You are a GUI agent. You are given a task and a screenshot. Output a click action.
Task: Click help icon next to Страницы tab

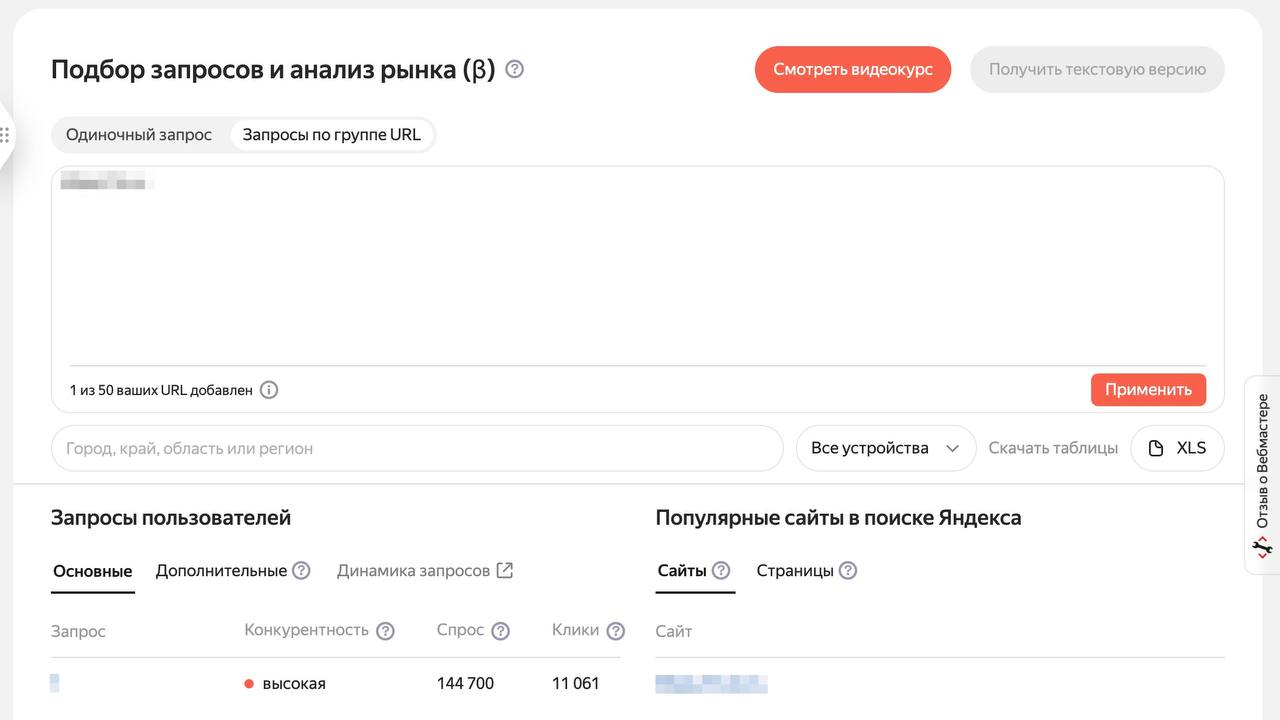[x=848, y=571]
